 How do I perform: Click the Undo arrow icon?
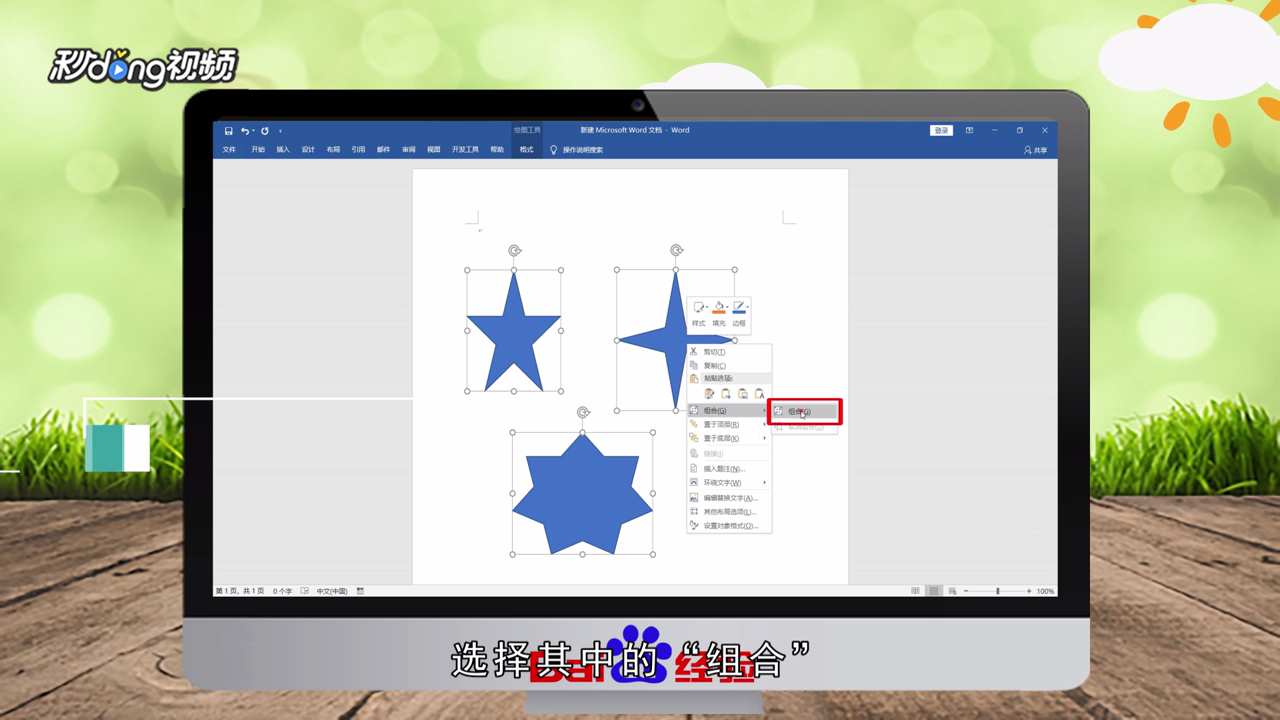tap(244, 130)
